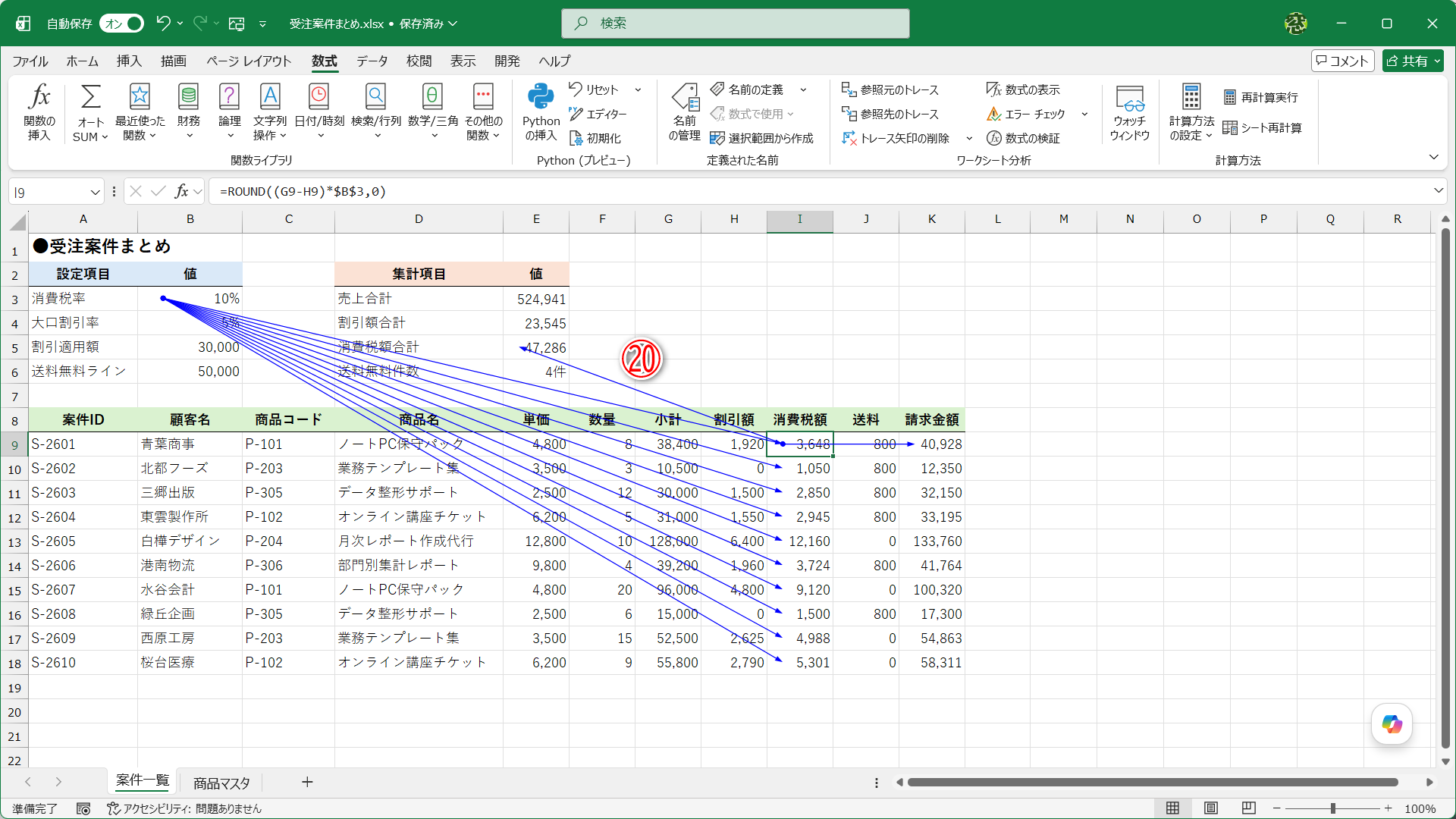
Task: Click Show Formulas (数式の表示)
Action: click(x=1023, y=89)
